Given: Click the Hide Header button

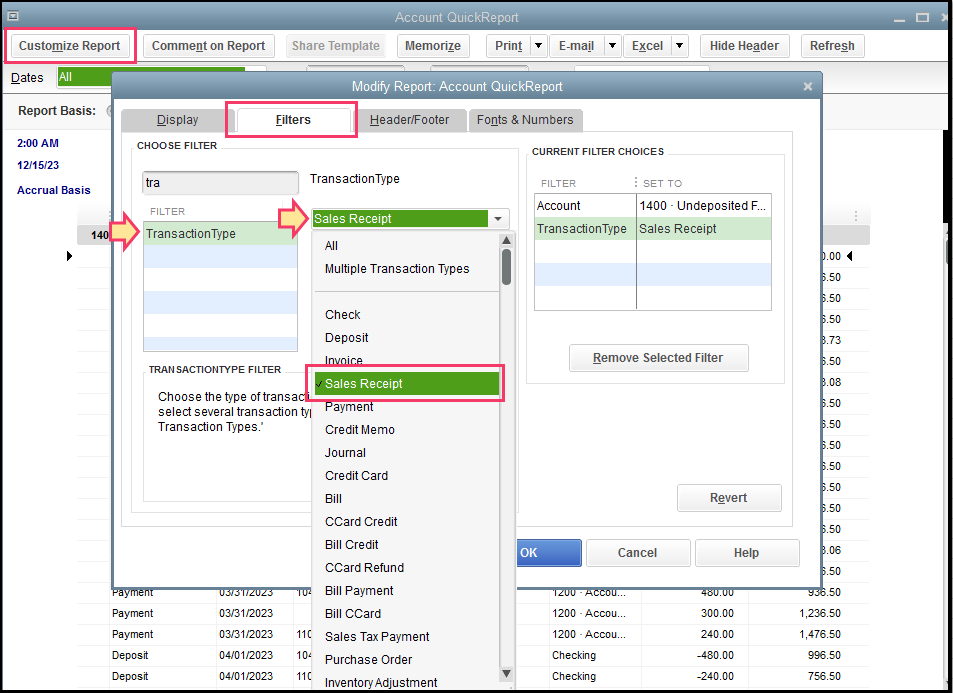Looking at the screenshot, I should (x=744, y=46).
